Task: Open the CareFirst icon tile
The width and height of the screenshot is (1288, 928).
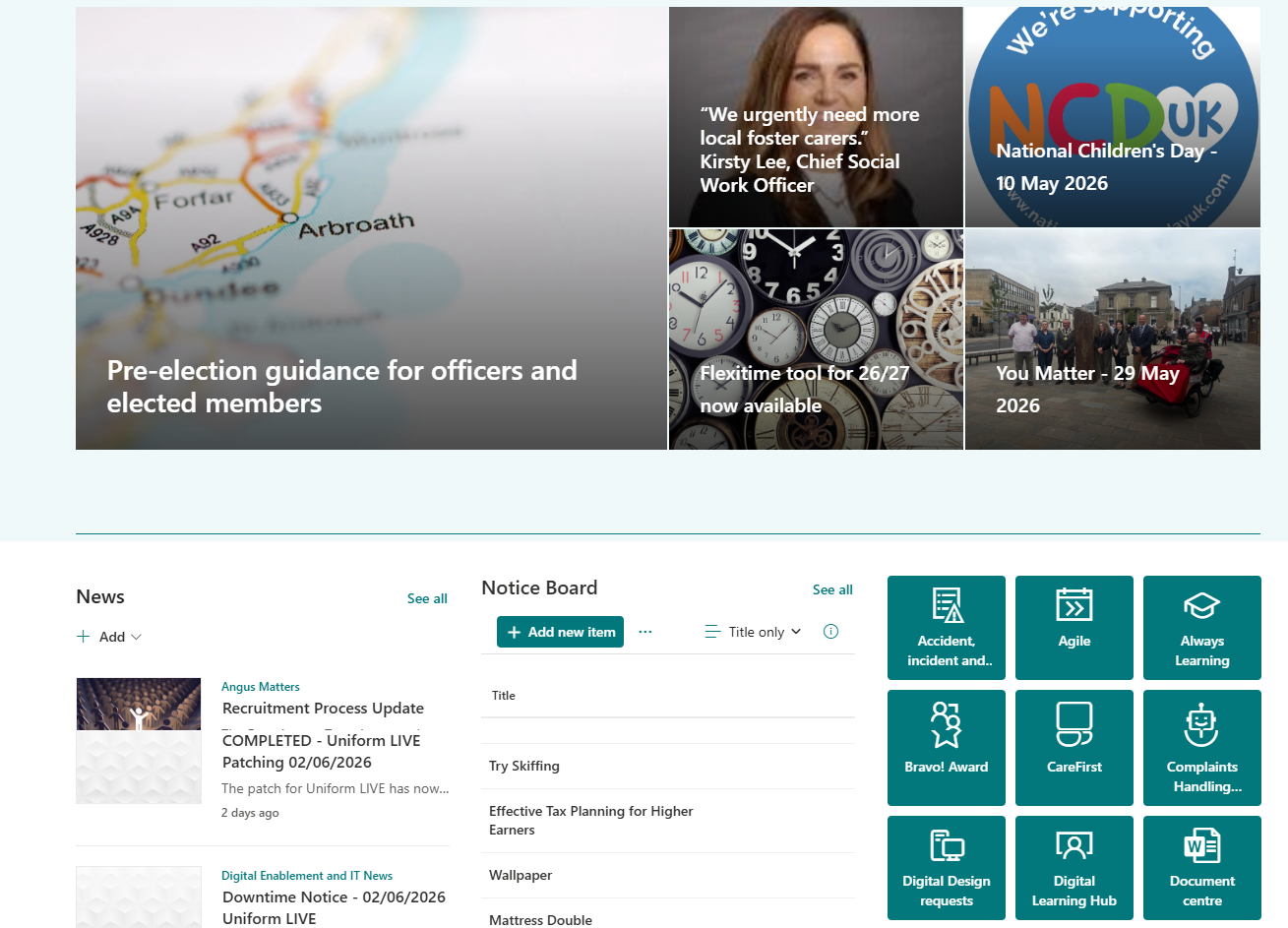Action: click(x=1074, y=748)
